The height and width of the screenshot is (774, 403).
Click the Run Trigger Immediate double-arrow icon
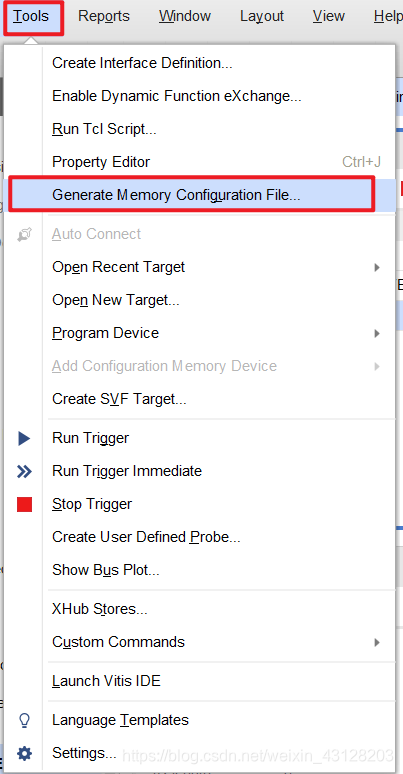pos(24,471)
